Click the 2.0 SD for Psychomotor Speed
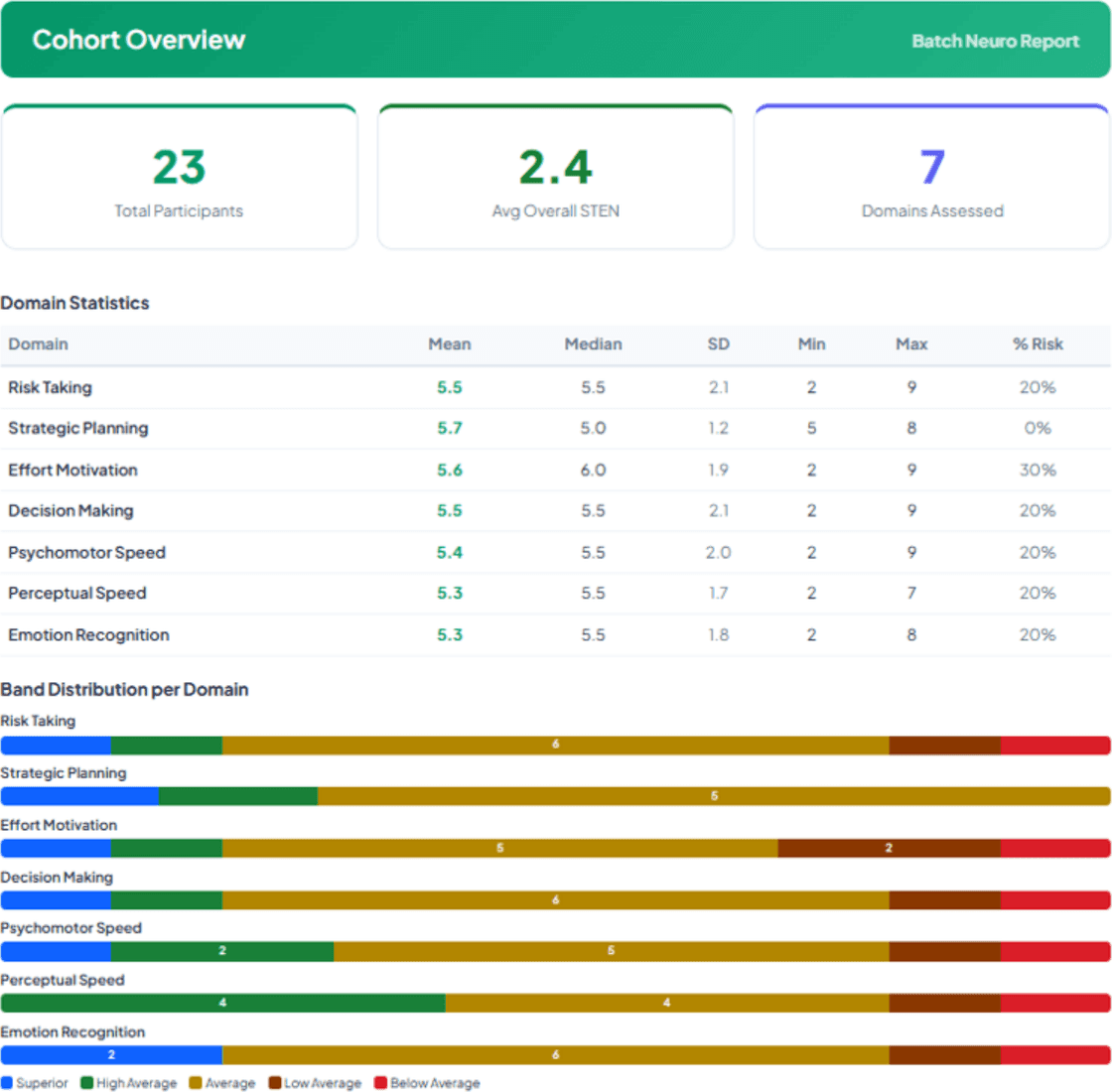Viewport: 1112px width, 1092px height. pos(719,552)
